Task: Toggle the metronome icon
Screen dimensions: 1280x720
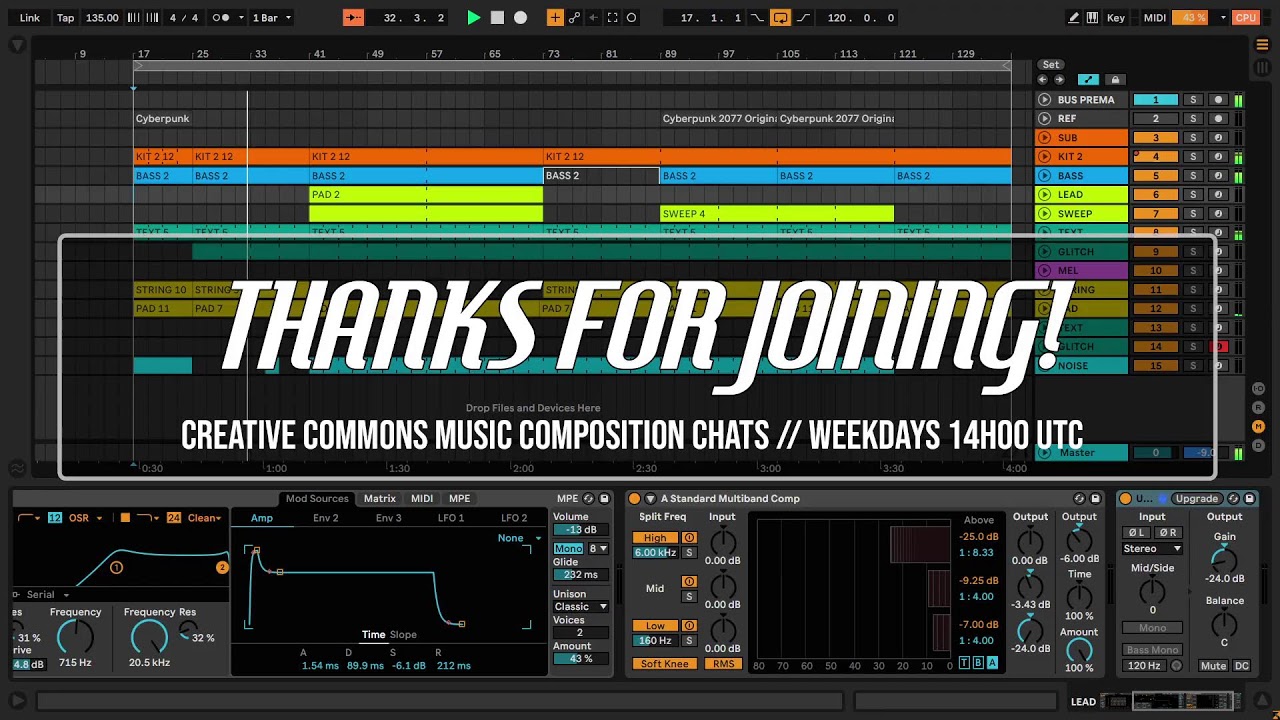Action: [x=221, y=18]
